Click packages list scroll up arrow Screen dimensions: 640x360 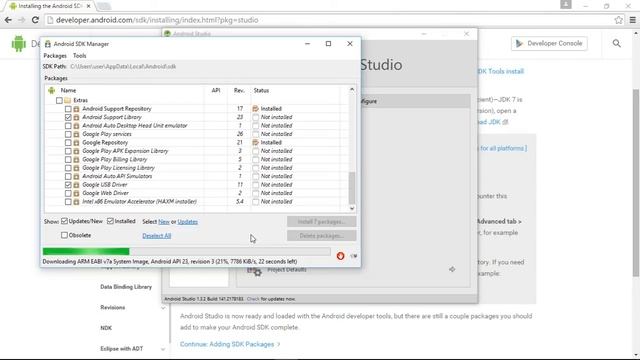352,89
